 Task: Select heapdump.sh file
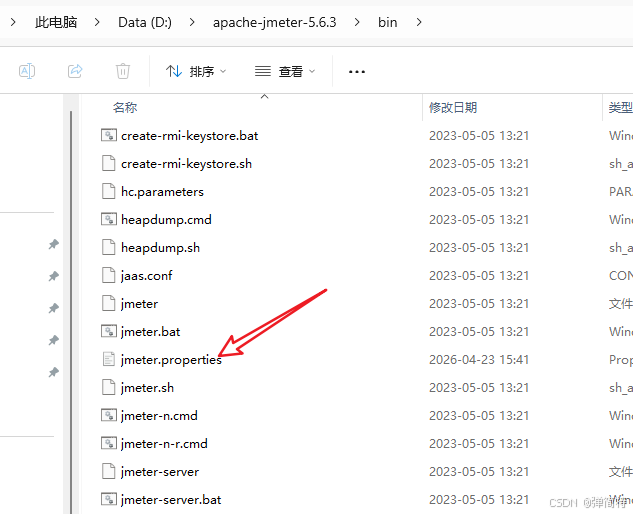point(161,248)
